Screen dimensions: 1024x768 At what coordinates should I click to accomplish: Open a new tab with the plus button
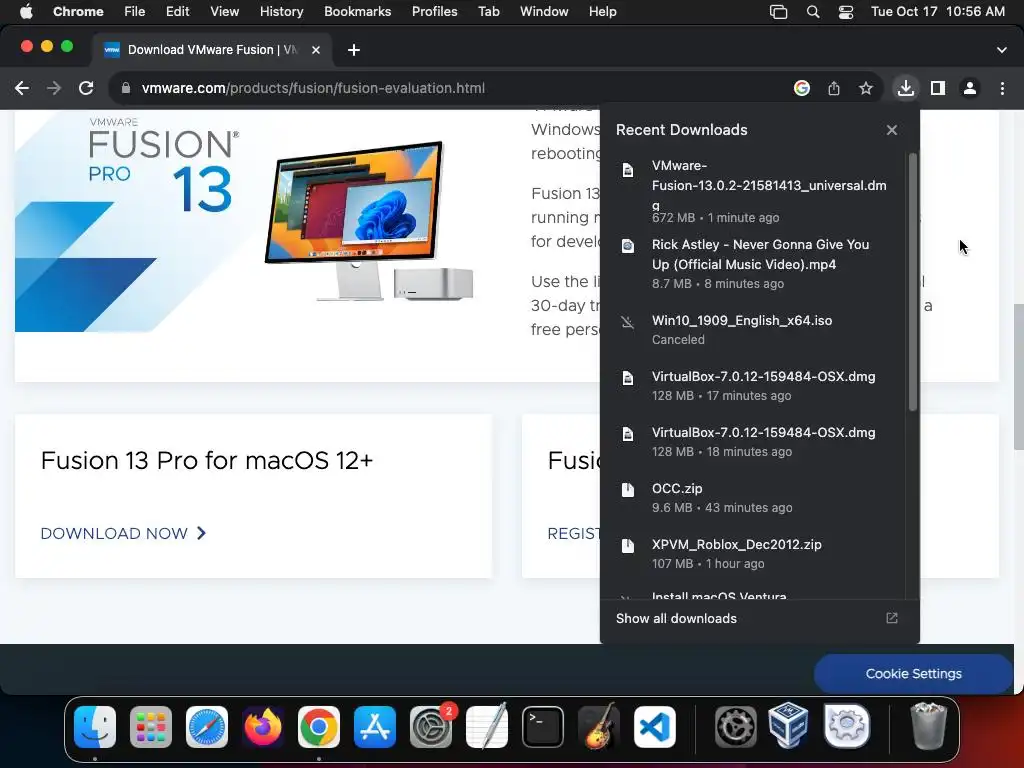(354, 50)
